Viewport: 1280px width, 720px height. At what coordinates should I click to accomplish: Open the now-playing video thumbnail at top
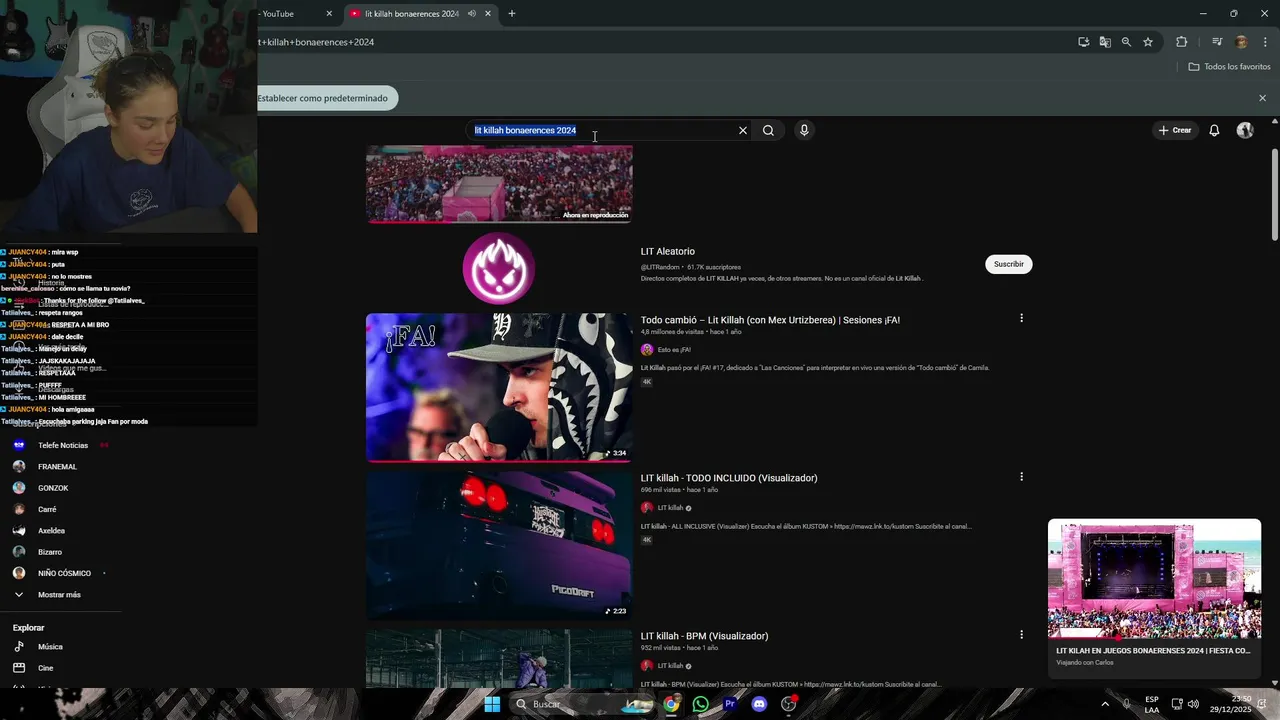pyautogui.click(x=499, y=184)
